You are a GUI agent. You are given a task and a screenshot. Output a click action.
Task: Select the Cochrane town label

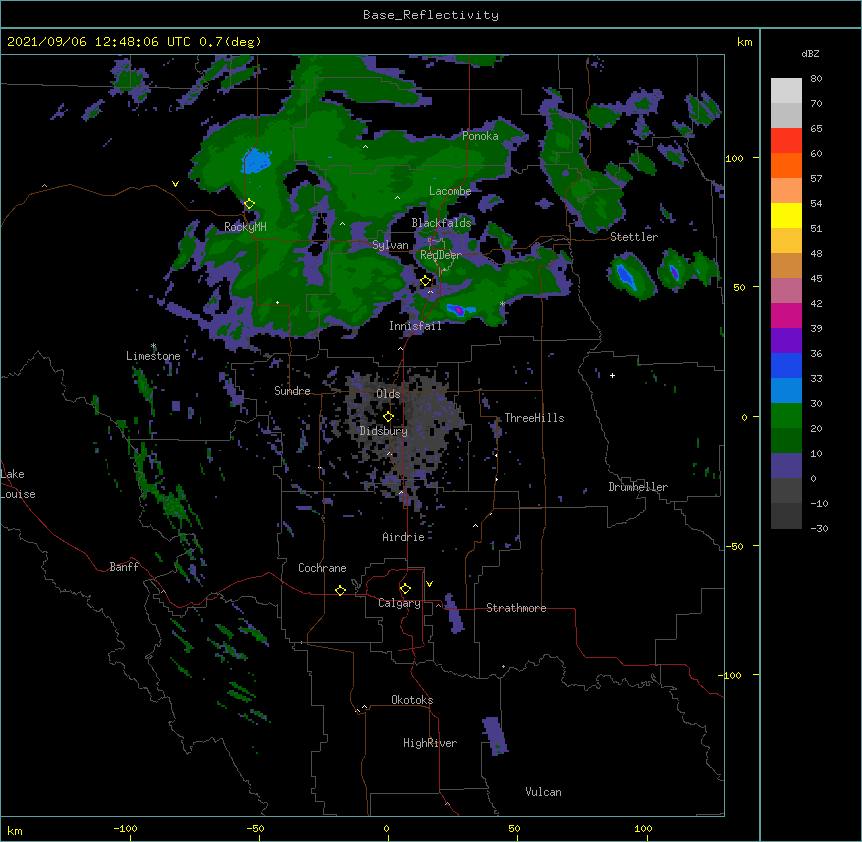(322, 568)
